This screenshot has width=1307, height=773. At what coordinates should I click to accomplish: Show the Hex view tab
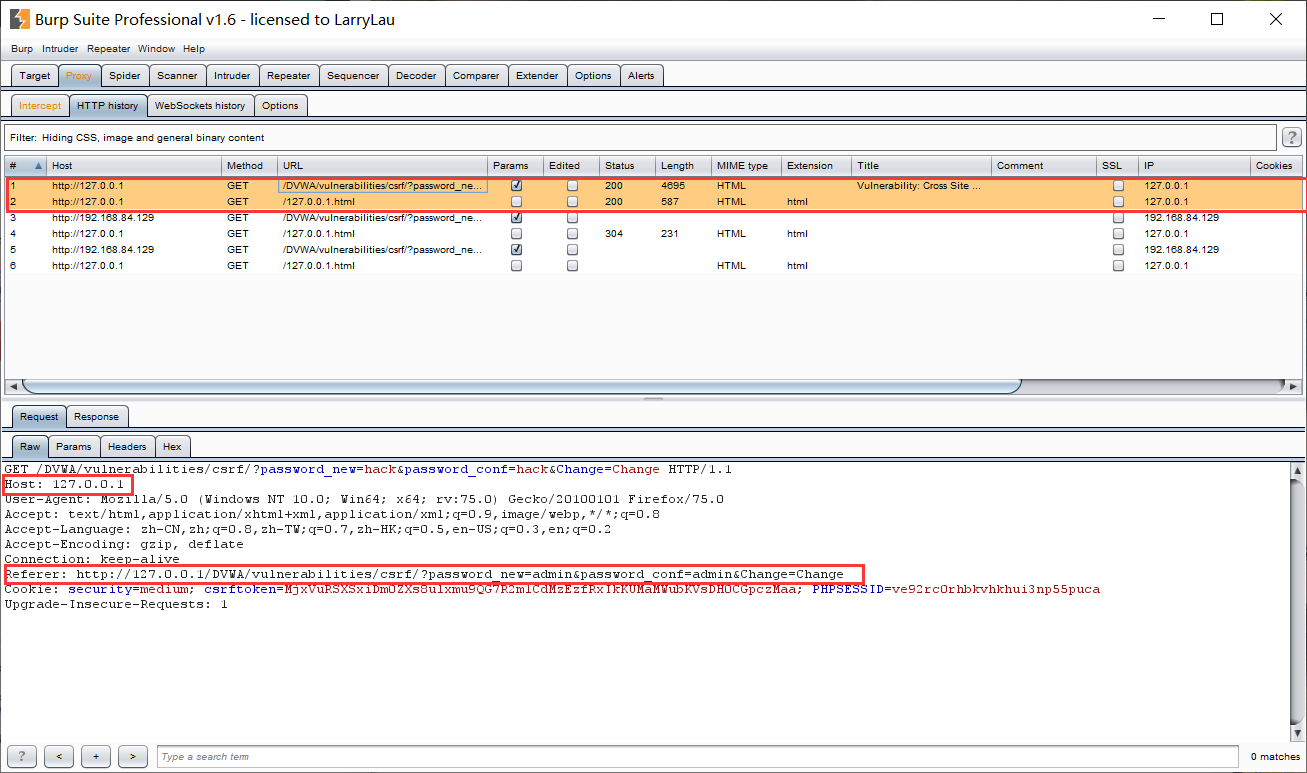click(172, 447)
